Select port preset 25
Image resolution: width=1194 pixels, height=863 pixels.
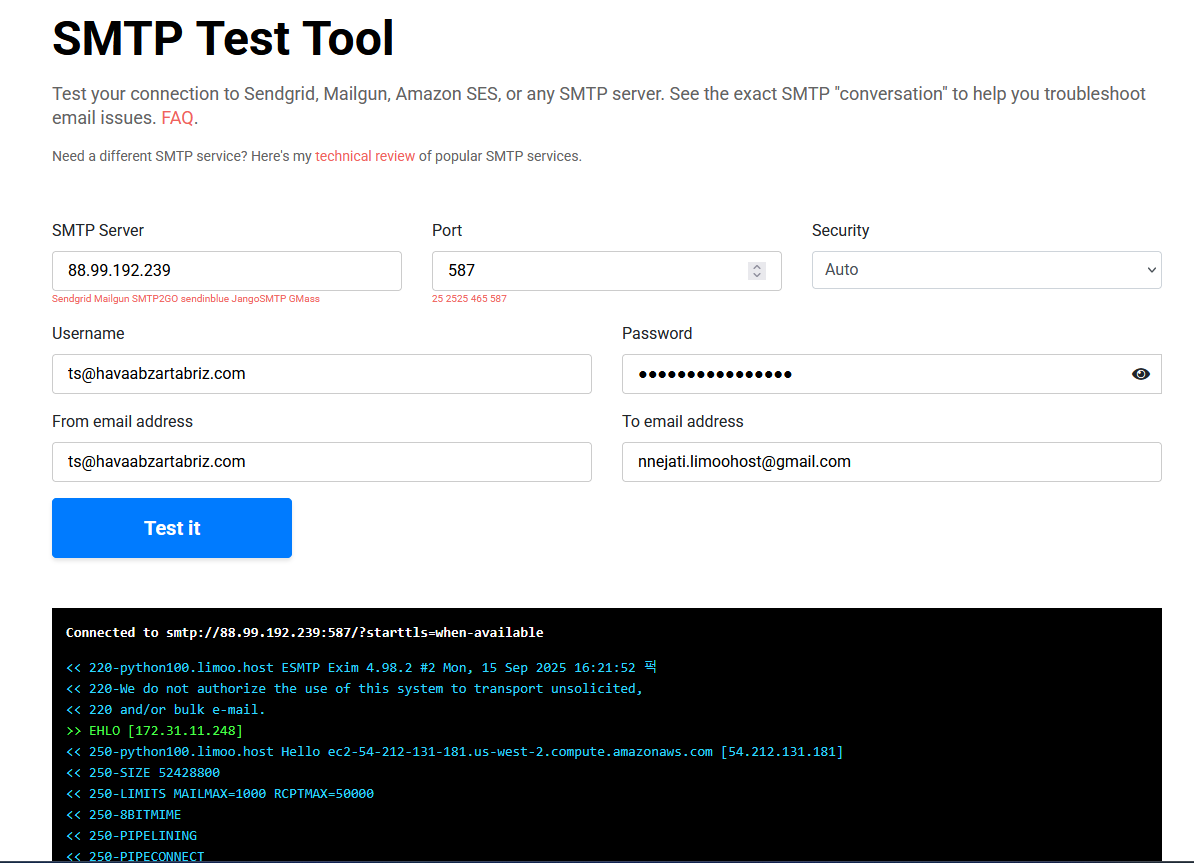[437, 299]
